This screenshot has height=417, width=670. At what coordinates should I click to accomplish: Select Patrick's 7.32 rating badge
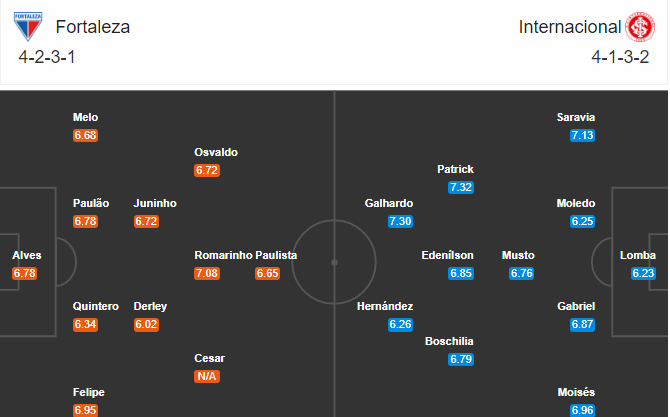461,187
